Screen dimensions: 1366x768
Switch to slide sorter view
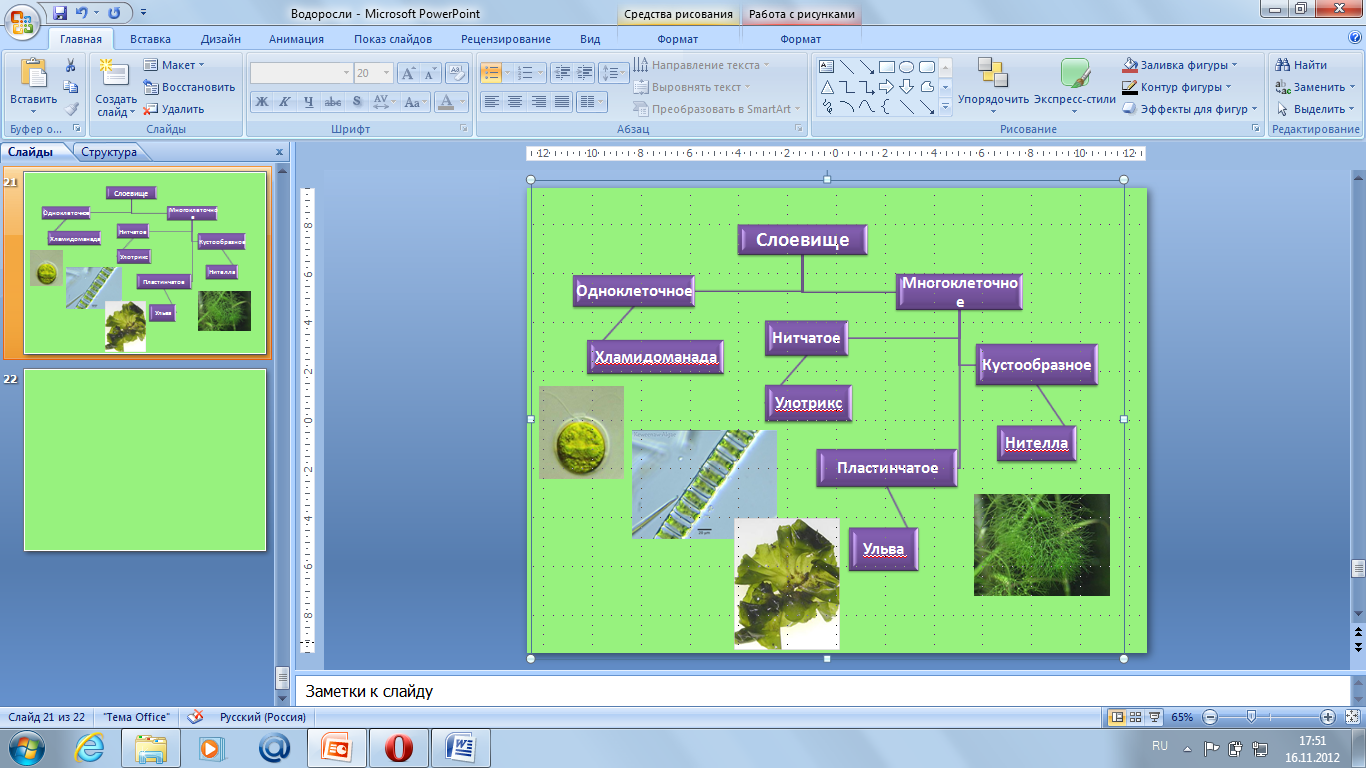coord(1135,717)
